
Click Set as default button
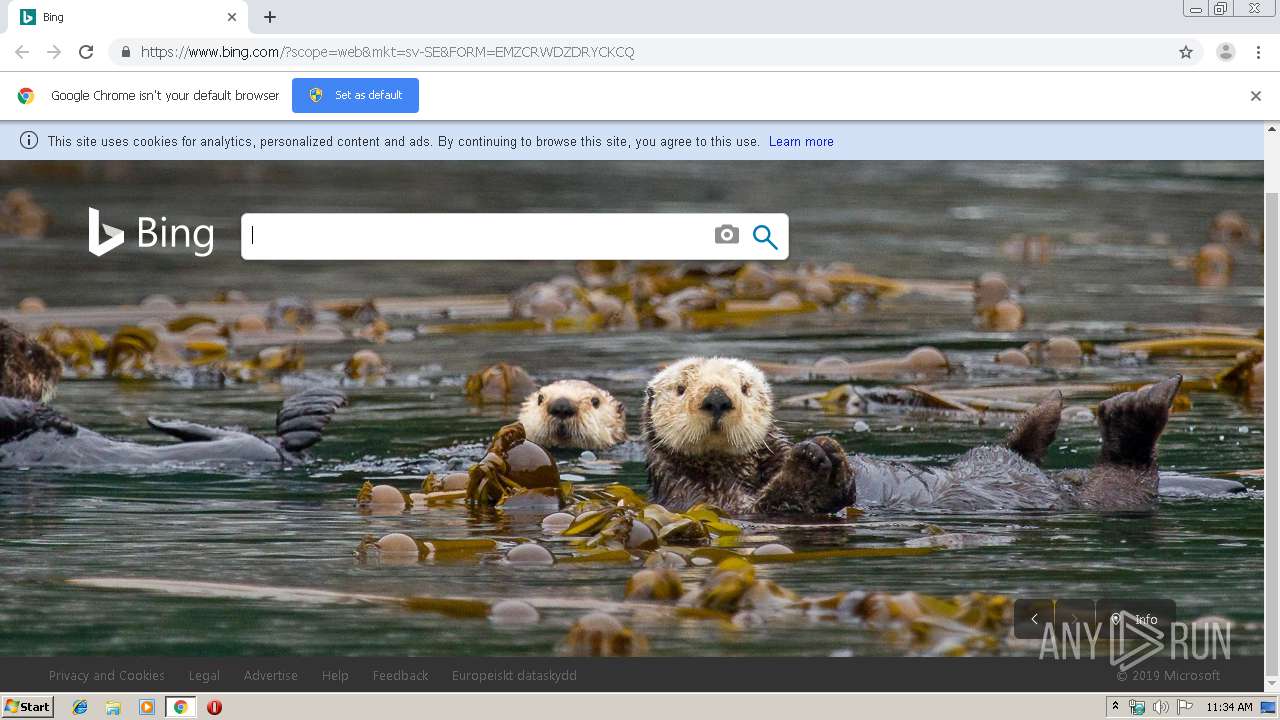point(355,95)
